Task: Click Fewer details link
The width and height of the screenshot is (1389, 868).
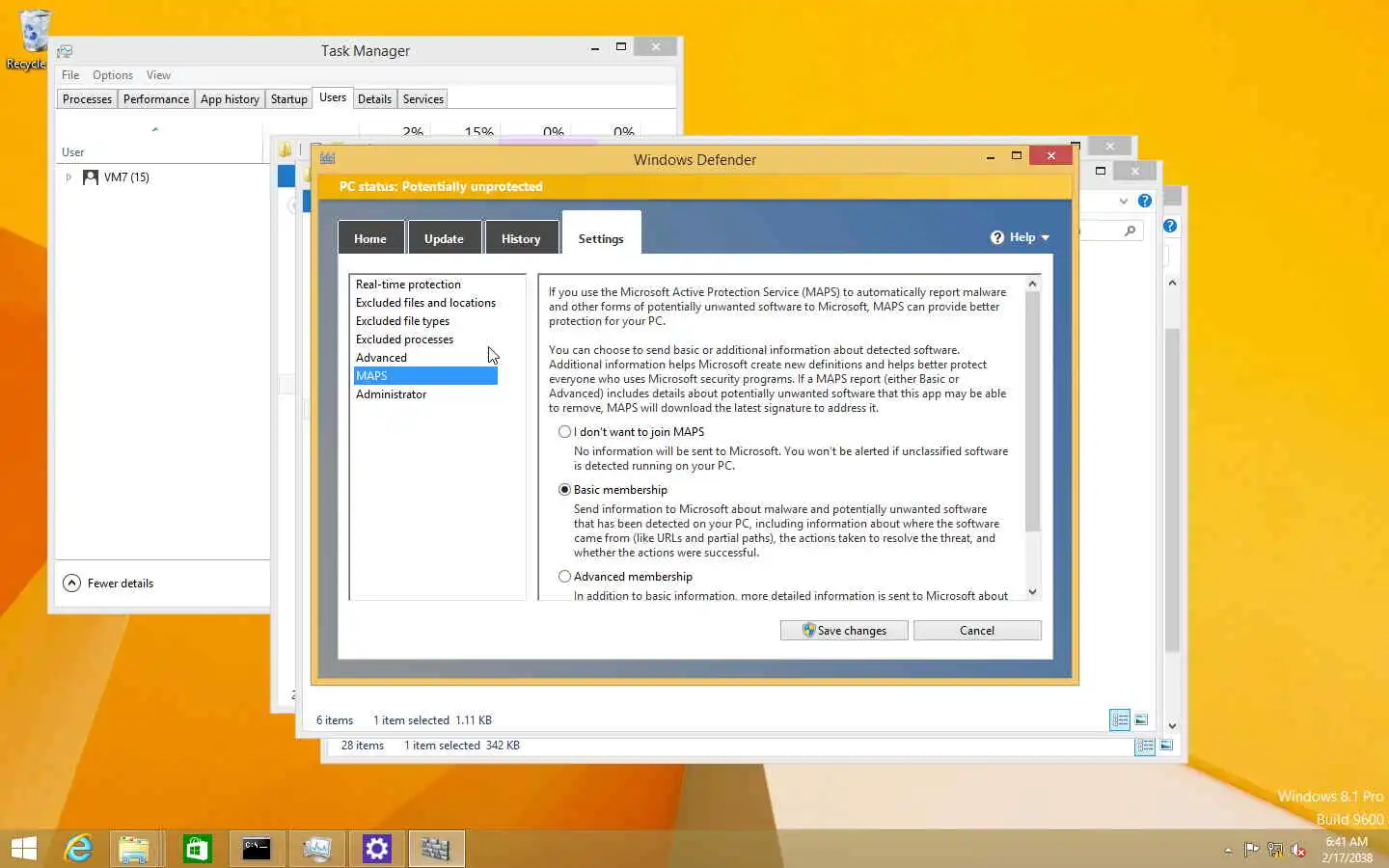Action: 121,583
